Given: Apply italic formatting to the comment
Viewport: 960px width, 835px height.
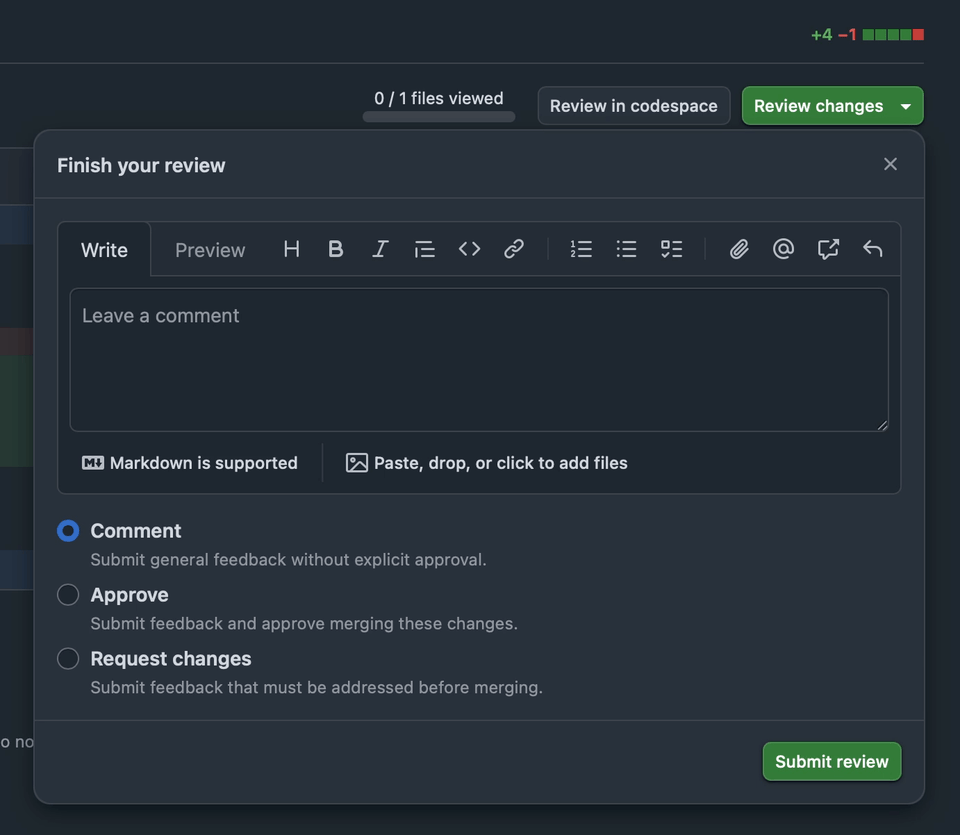Looking at the screenshot, I should tap(380, 249).
